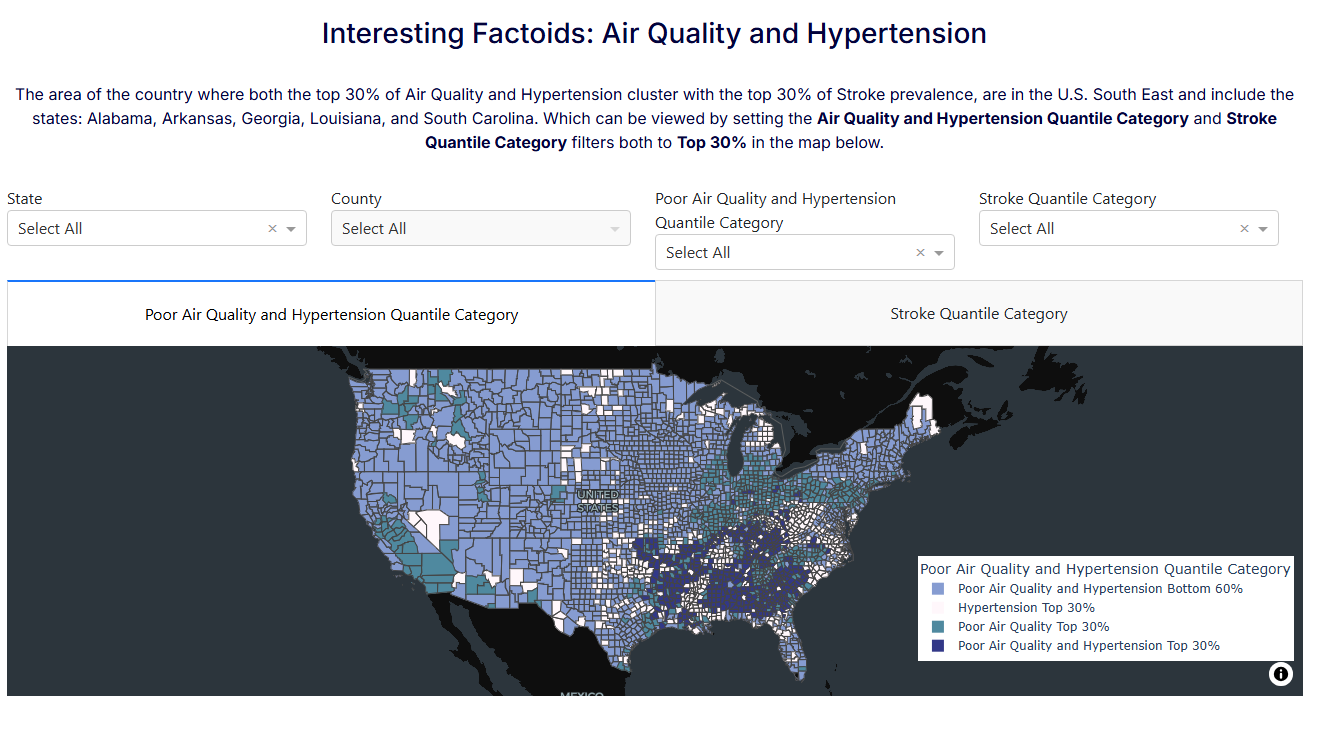Select the Poor Air Quality and Hypertension Quantile tab
This screenshot has width=1327, height=753.
point(331,314)
